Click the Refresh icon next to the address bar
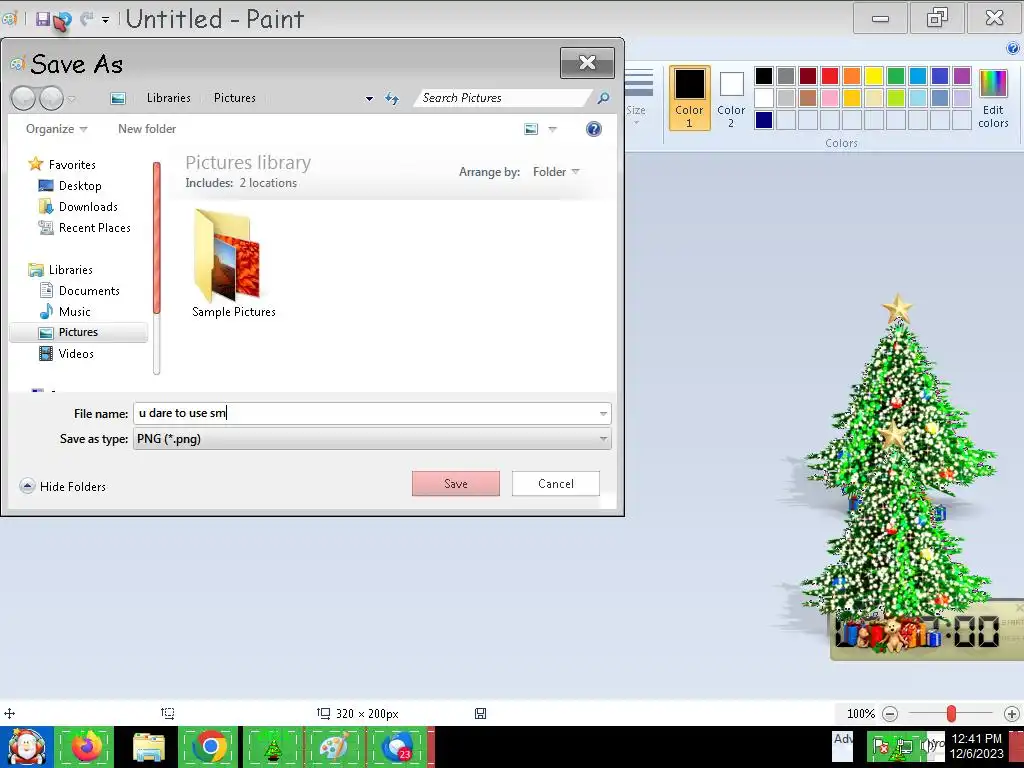 [392, 99]
